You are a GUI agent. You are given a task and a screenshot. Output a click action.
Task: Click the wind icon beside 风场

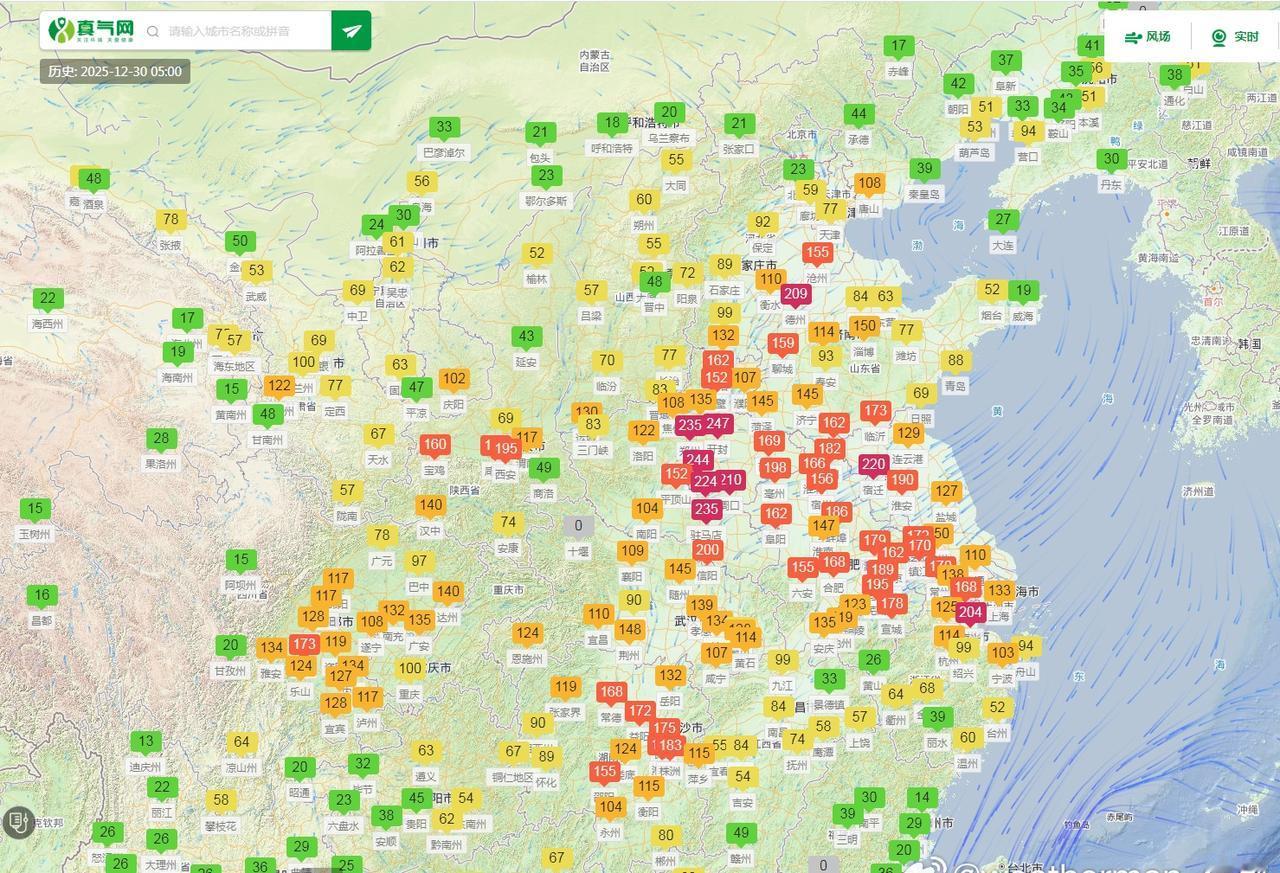[x=1133, y=37]
